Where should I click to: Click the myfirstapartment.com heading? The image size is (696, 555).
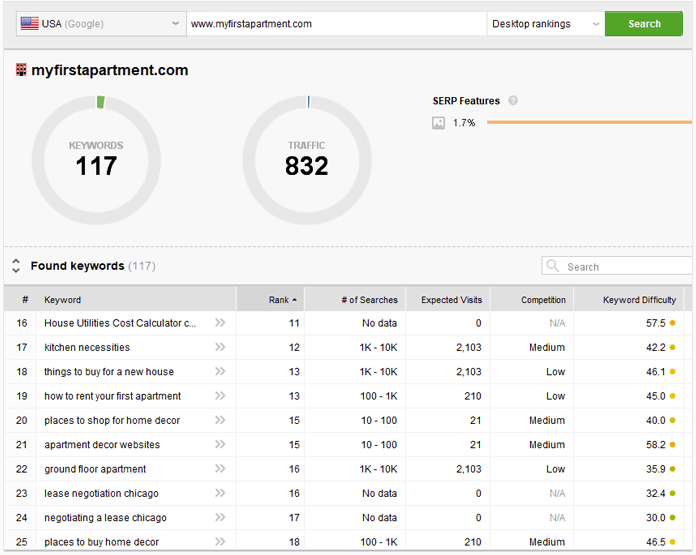[x=110, y=70]
